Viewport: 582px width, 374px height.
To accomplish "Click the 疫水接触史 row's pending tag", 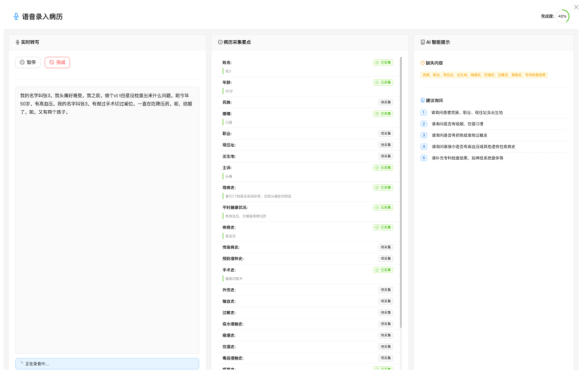I will 386,324.
